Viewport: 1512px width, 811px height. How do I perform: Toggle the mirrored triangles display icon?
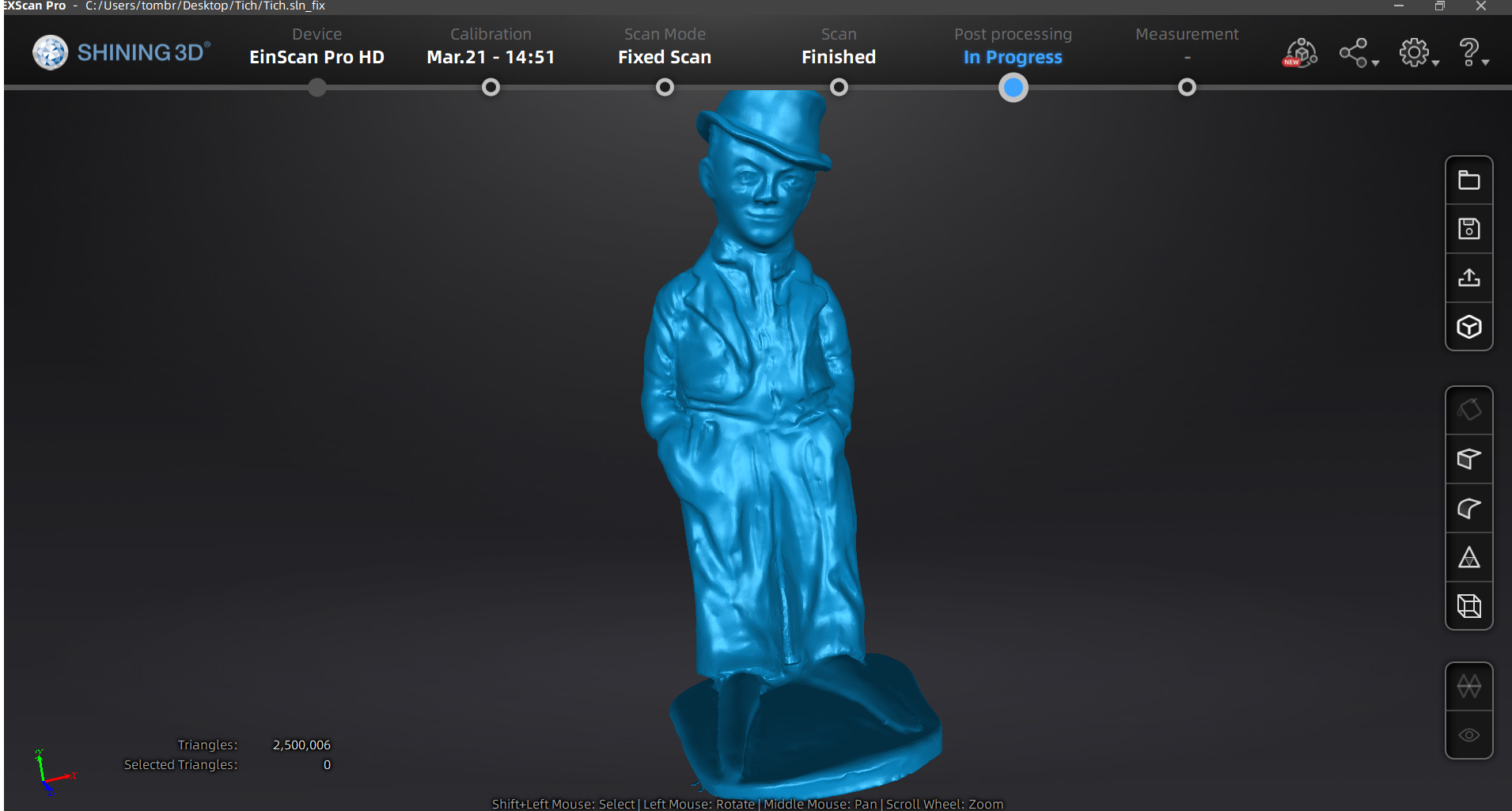1468,686
